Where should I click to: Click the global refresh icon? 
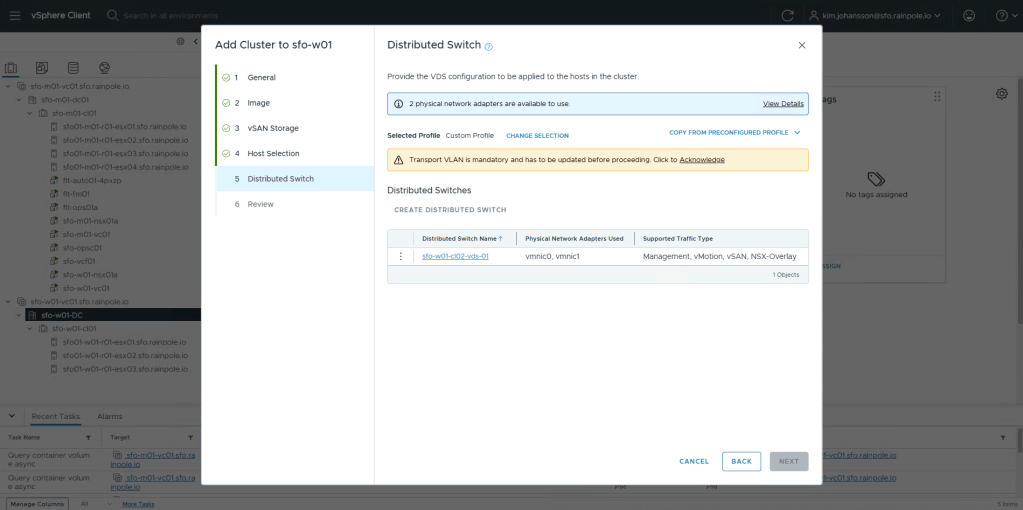click(788, 16)
